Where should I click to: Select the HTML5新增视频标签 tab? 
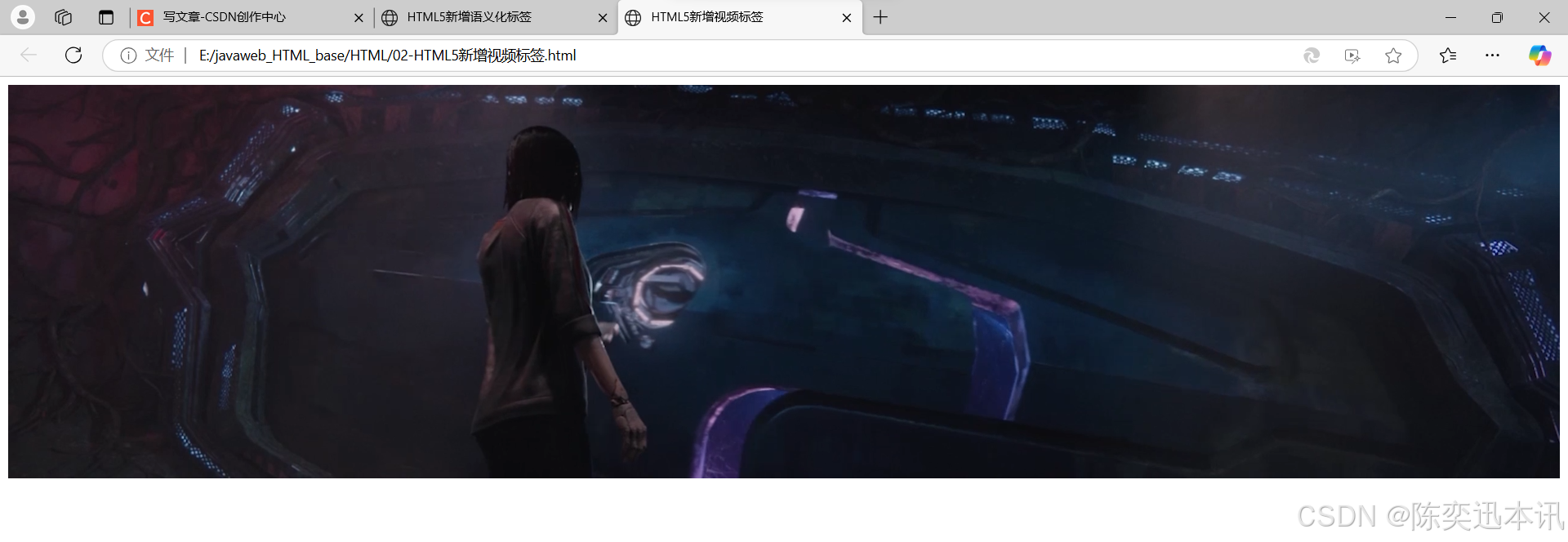tap(739, 17)
